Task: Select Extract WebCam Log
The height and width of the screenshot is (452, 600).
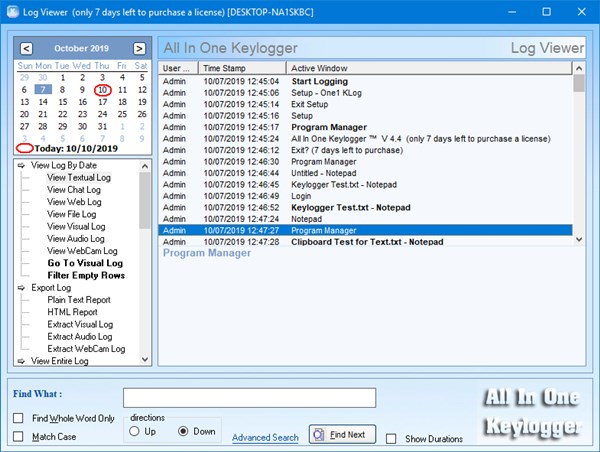Action: click(x=86, y=349)
